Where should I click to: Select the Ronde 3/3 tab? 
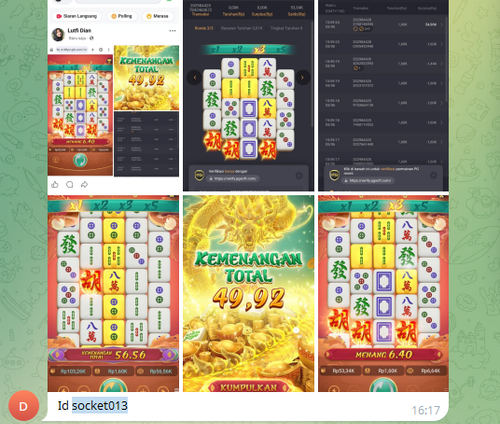(204, 28)
